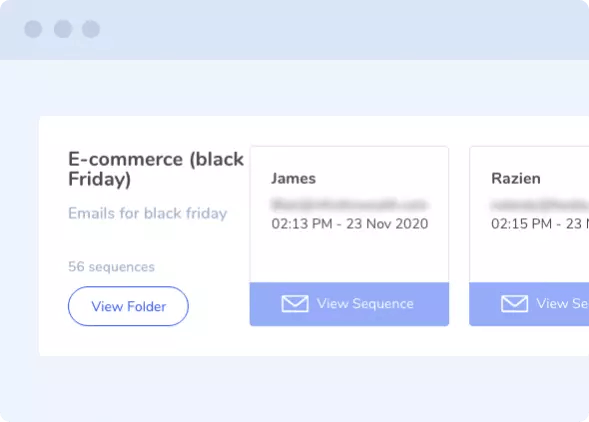Select the James sequence card name
589x422 pixels.
293,178
